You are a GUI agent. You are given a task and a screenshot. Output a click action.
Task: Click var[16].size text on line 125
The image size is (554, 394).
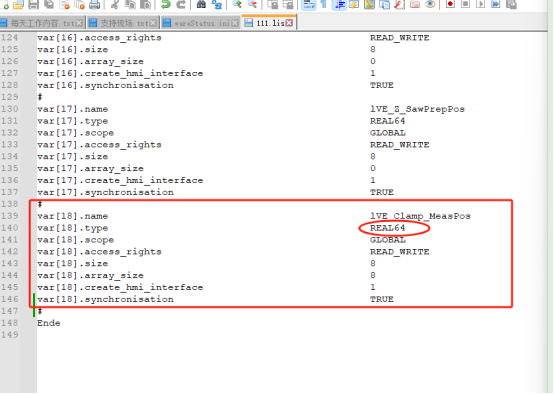pos(72,49)
